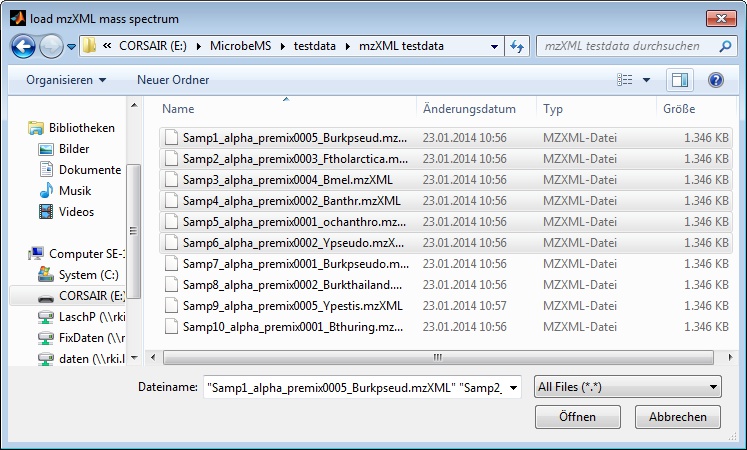Expand the file type All Files dropdown

627,387
